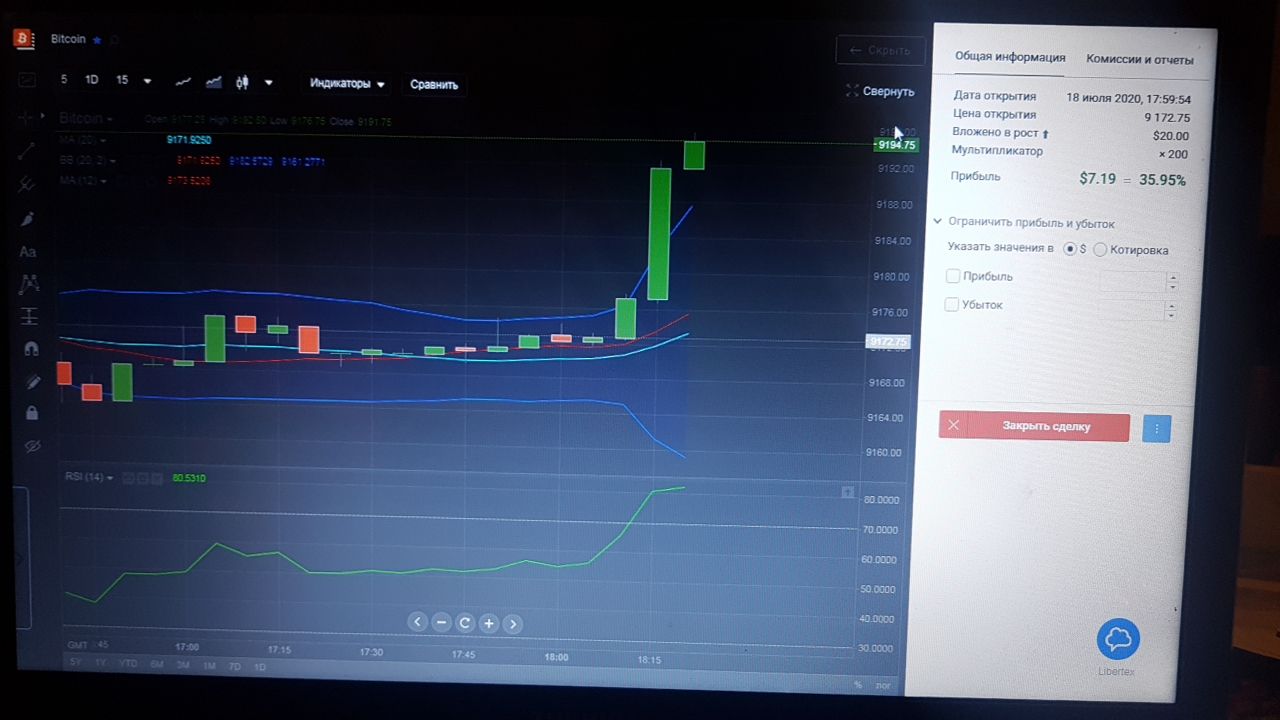The height and width of the screenshot is (720, 1280).
Task: Toggle the hide all drawings eye icon
Action: 32,446
